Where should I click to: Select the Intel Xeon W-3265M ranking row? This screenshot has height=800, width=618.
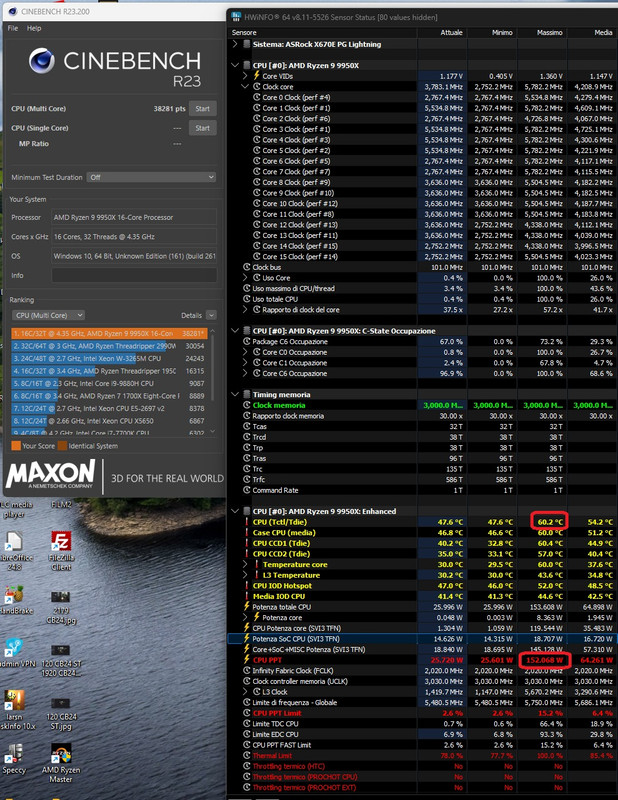coord(109,359)
